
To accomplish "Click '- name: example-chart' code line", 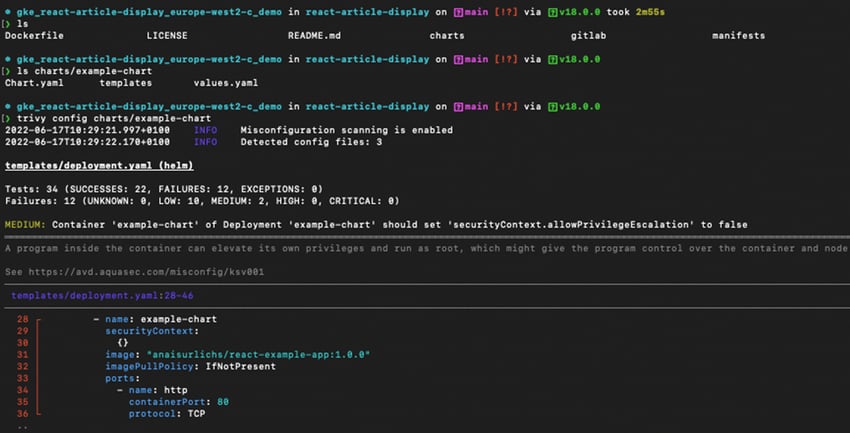I will [155, 320].
